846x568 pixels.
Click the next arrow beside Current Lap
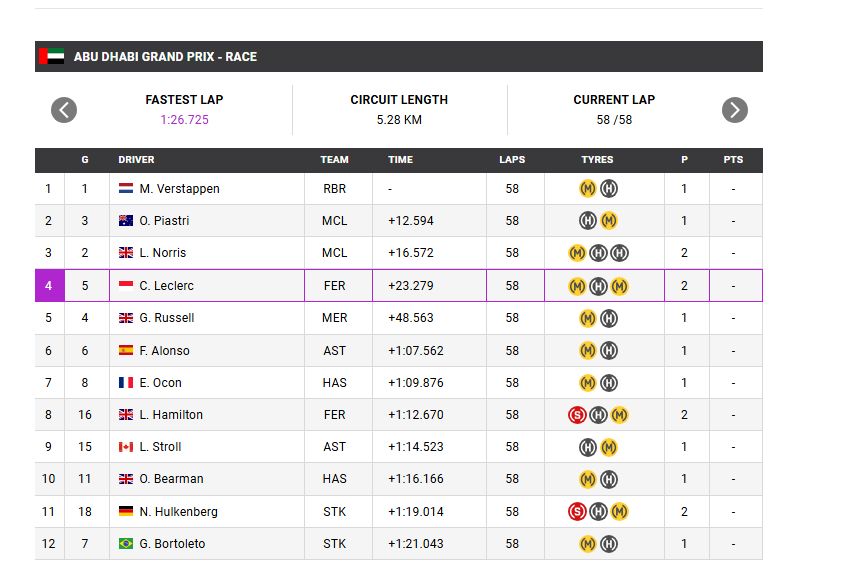pyautogui.click(x=735, y=110)
